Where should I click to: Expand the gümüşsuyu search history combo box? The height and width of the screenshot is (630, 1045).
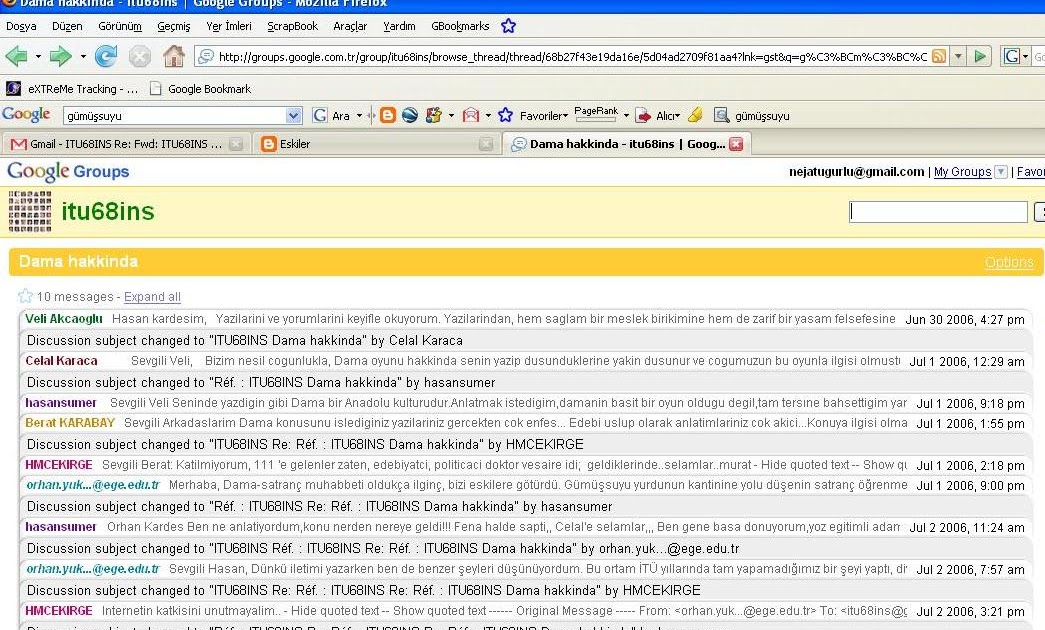point(293,115)
